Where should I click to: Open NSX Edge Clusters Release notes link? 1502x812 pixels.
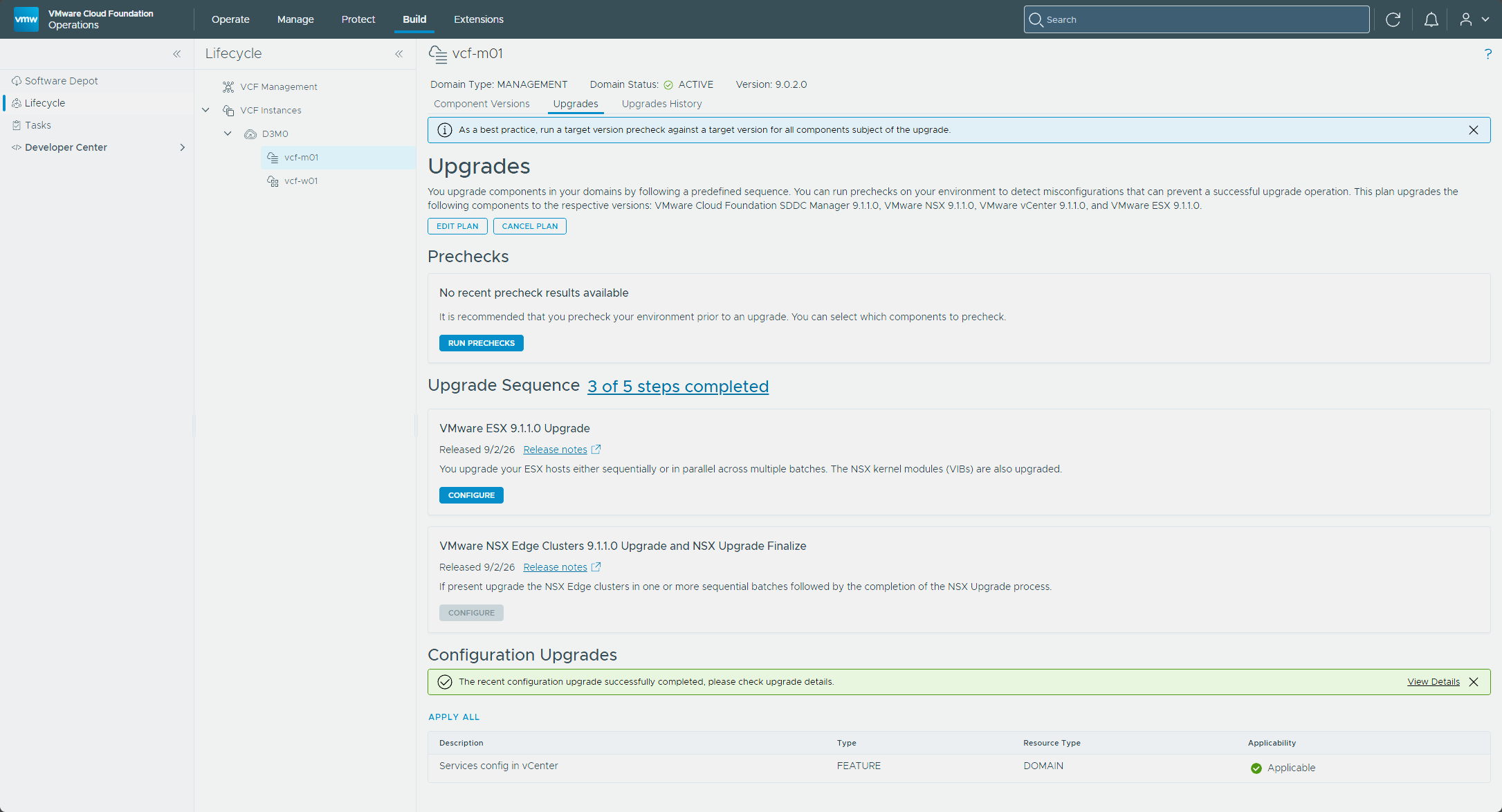coord(555,567)
